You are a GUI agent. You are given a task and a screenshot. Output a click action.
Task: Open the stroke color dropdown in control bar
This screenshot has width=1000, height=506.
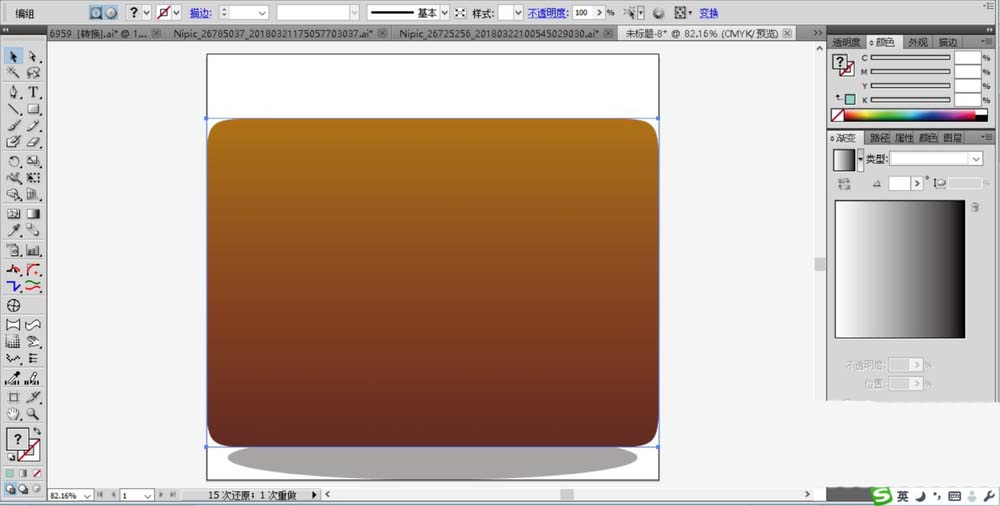point(177,13)
